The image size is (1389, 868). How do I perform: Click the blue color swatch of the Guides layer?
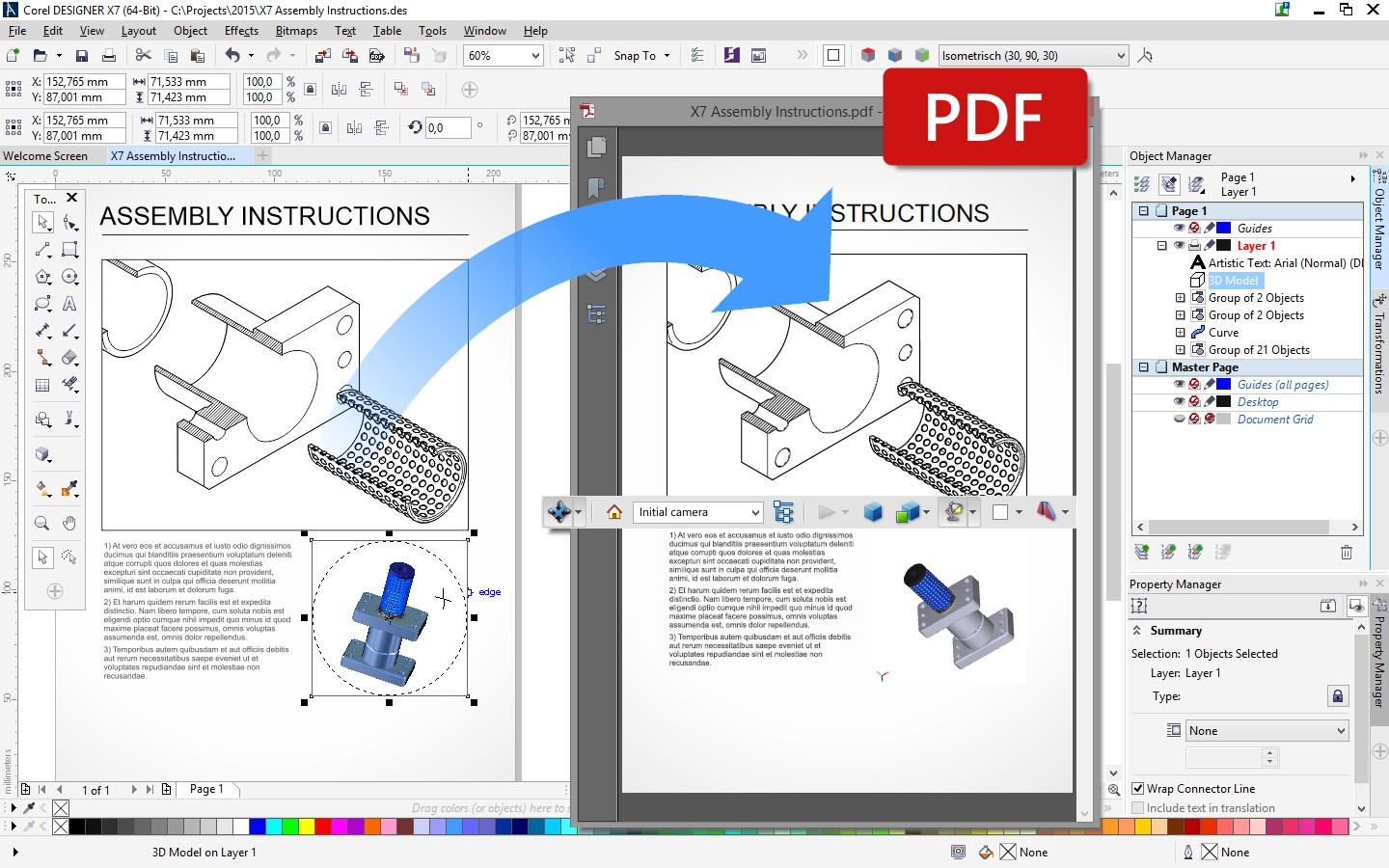click(x=1224, y=228)
